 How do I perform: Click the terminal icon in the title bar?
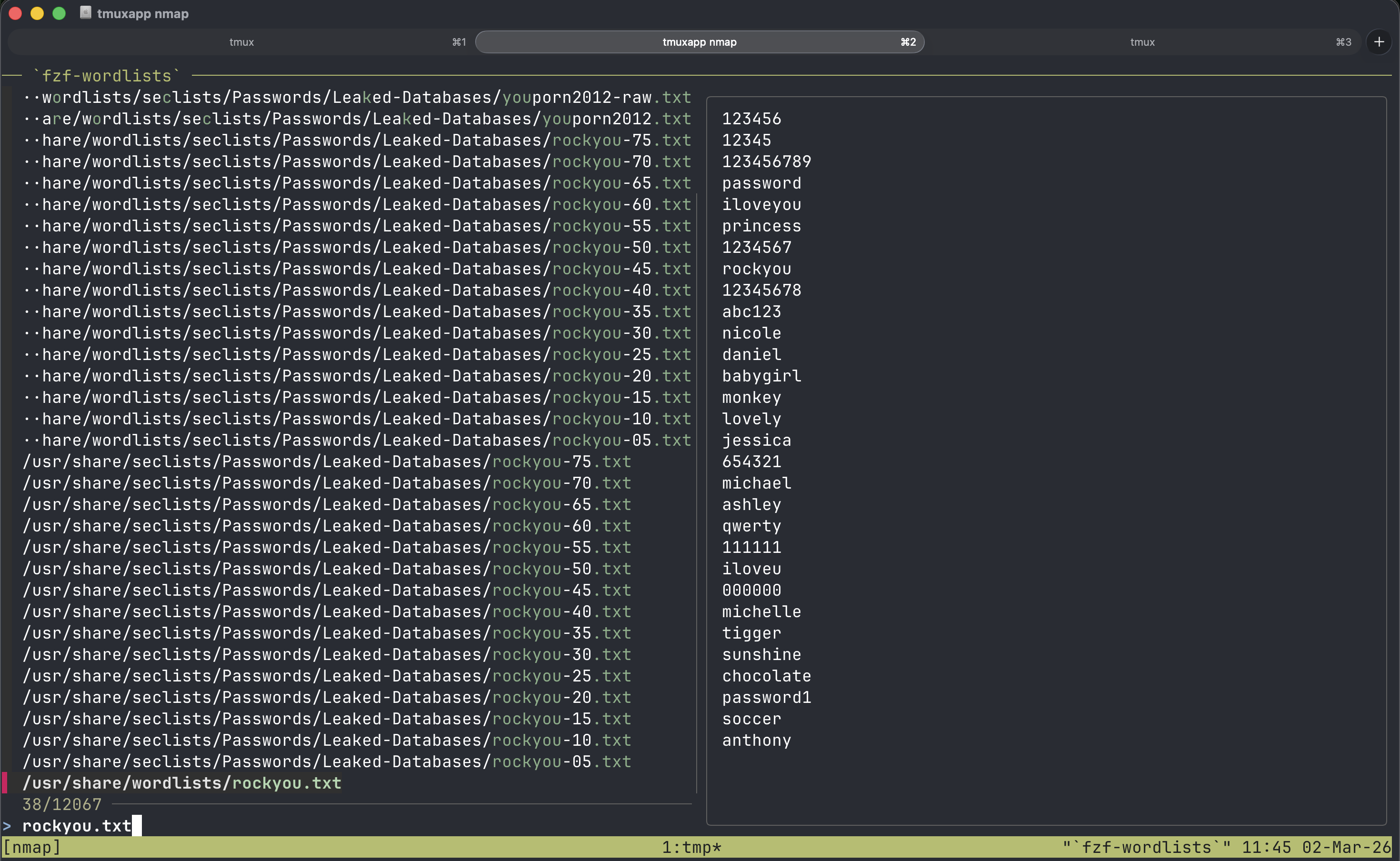pos(85,12)
